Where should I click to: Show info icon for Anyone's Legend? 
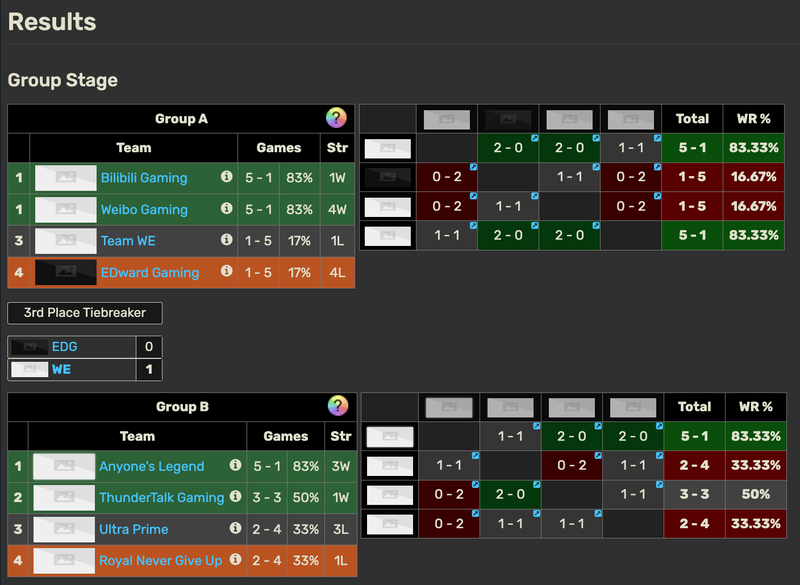(x=235, y=465)
